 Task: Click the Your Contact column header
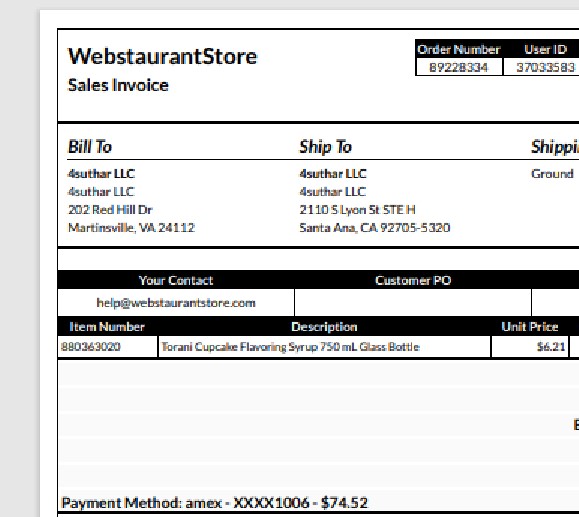coord(176,280)
